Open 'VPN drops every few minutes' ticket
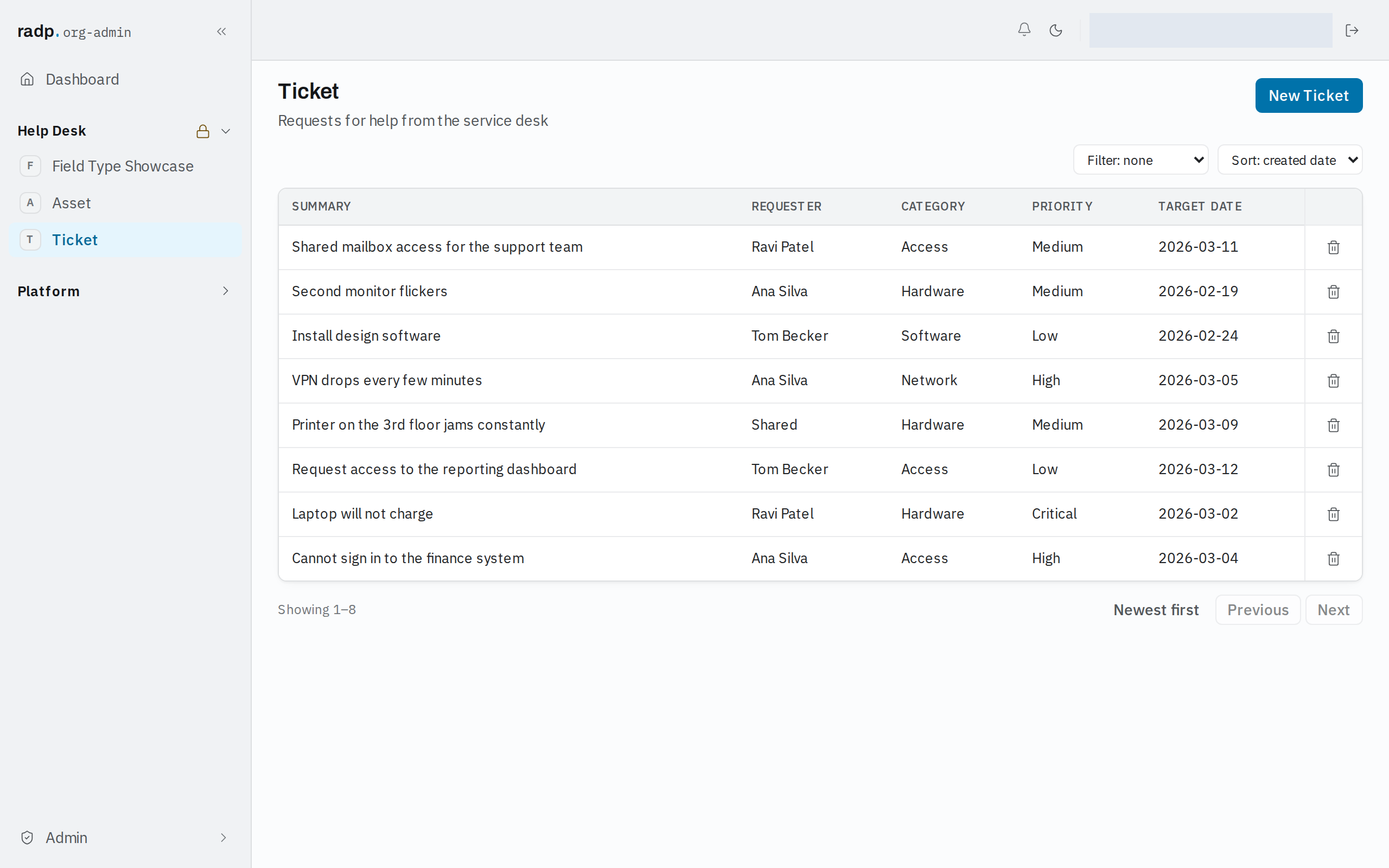This screenshot has width=1389, height=868. click(x=386, y=380)
